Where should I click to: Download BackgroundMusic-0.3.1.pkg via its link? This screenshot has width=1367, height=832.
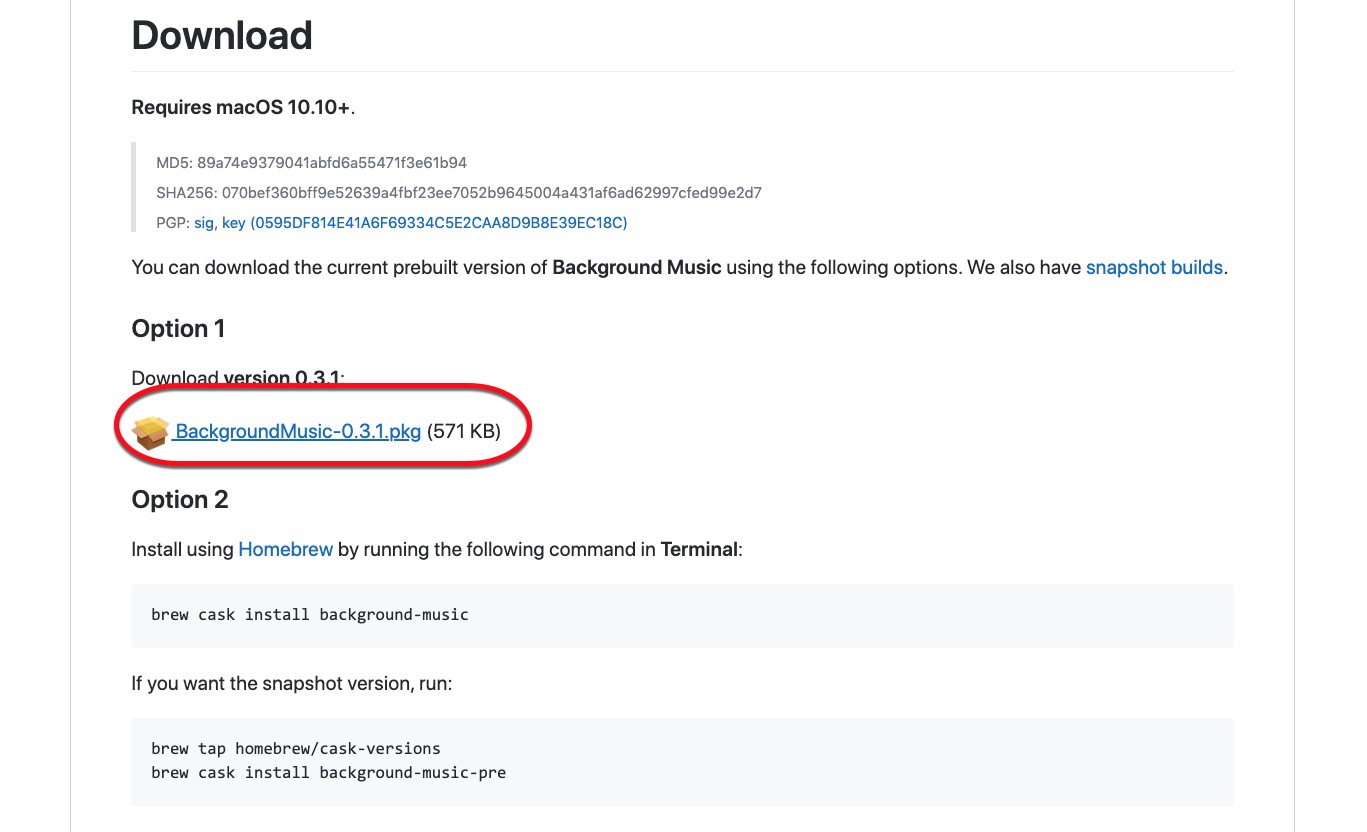pos(298,432)
